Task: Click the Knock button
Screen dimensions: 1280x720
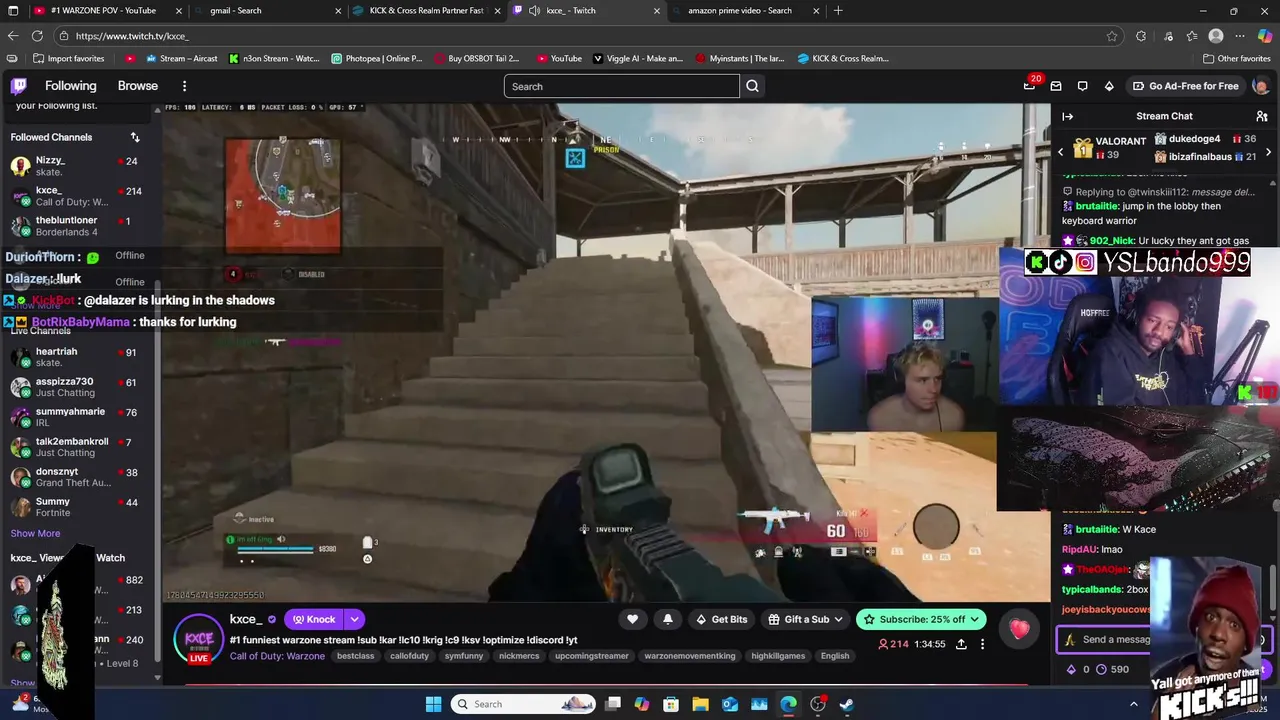Action: pyautogui.click(x=313, y=619)
